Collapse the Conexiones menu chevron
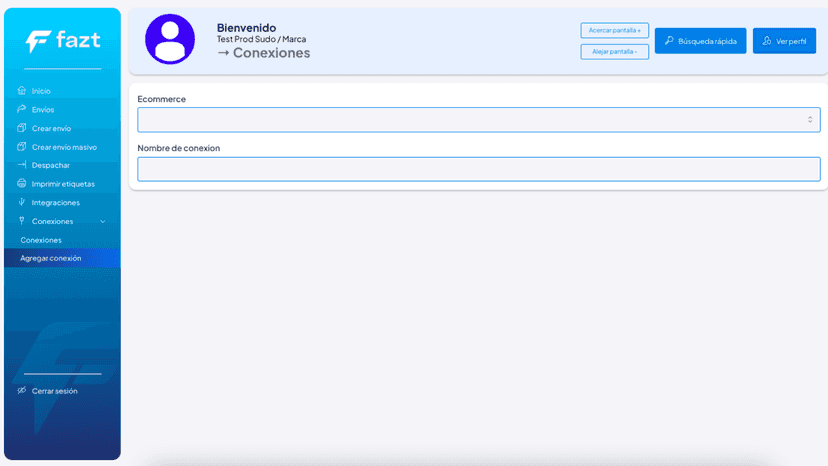The width and height of the screenshot is (828, 466). coord(103,221)
